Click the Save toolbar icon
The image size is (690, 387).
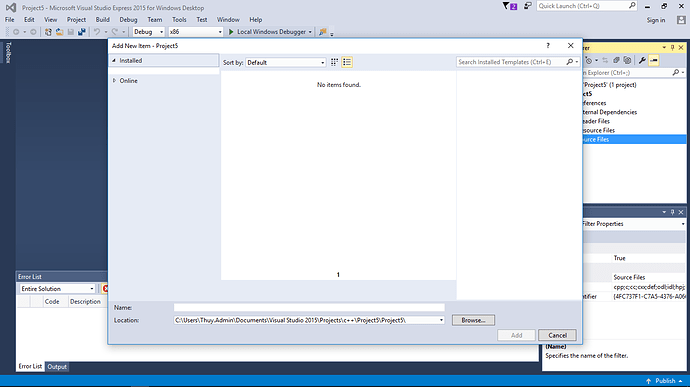[70, 32]
